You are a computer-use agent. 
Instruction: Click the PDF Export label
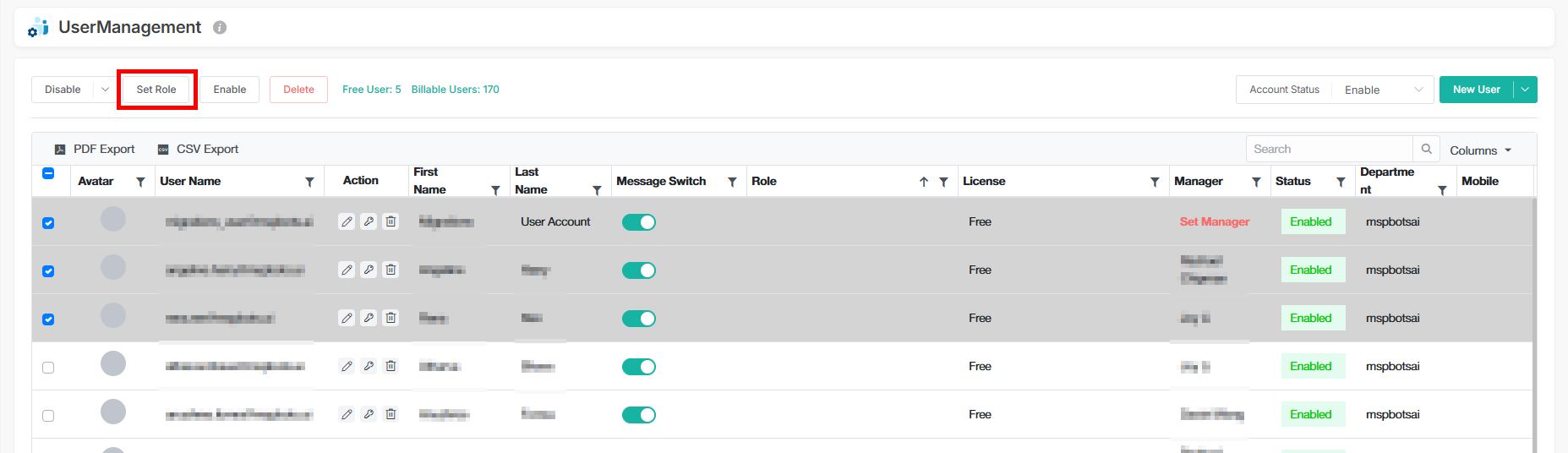[104, 149]
